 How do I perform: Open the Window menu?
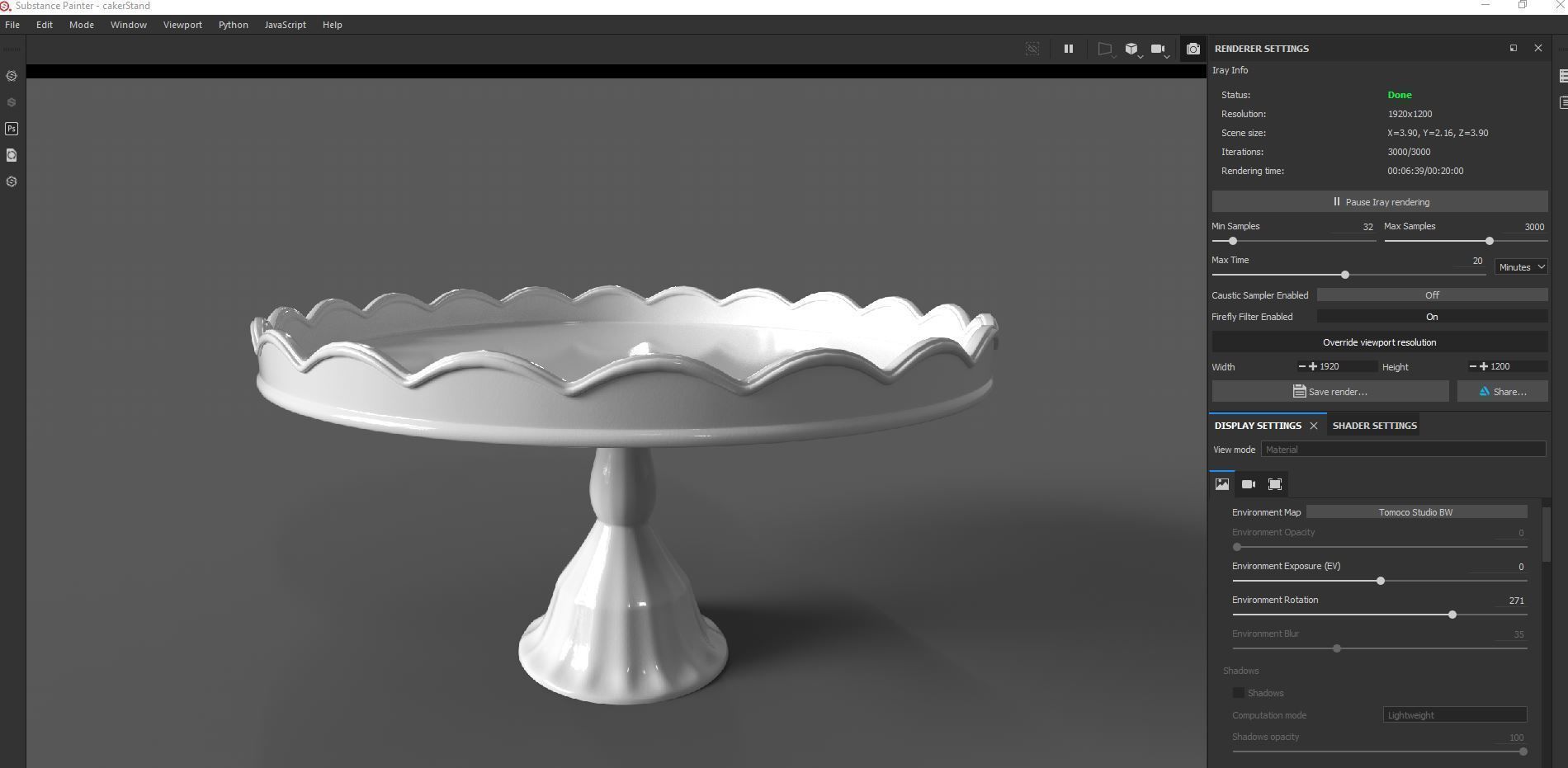tap(129, 25)
